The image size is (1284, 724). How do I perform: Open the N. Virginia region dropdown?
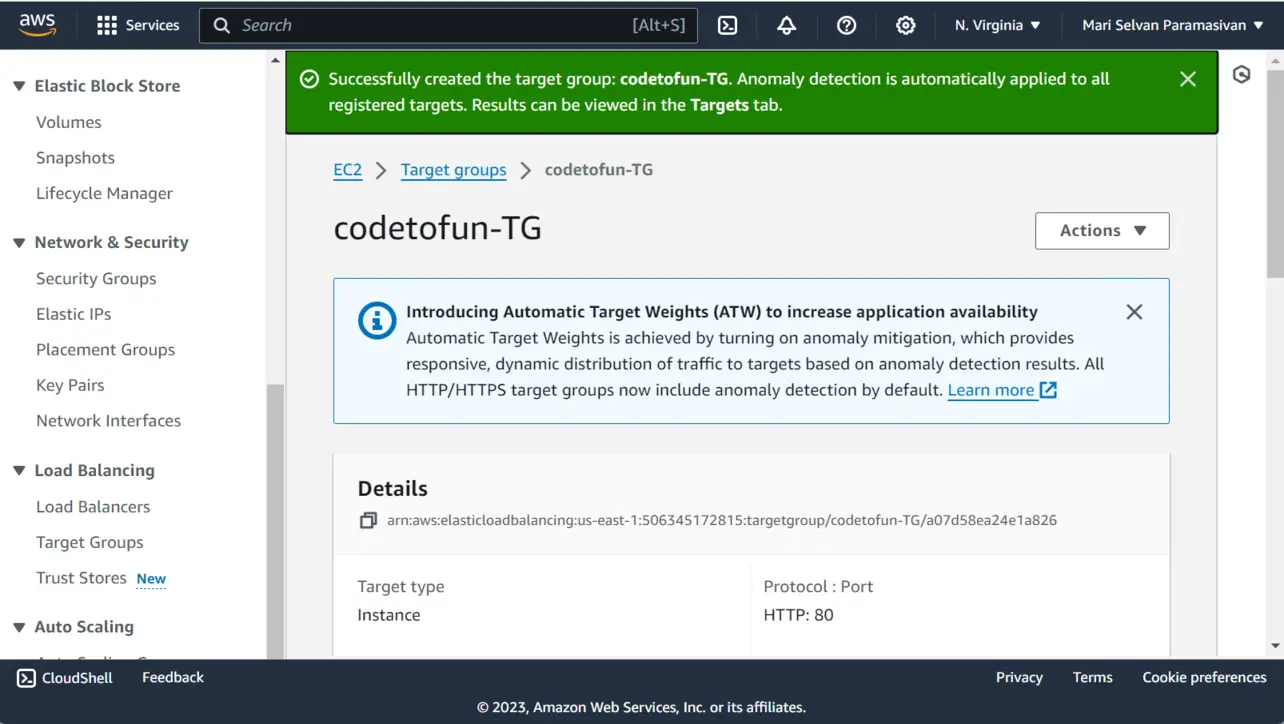coord(998,25)
